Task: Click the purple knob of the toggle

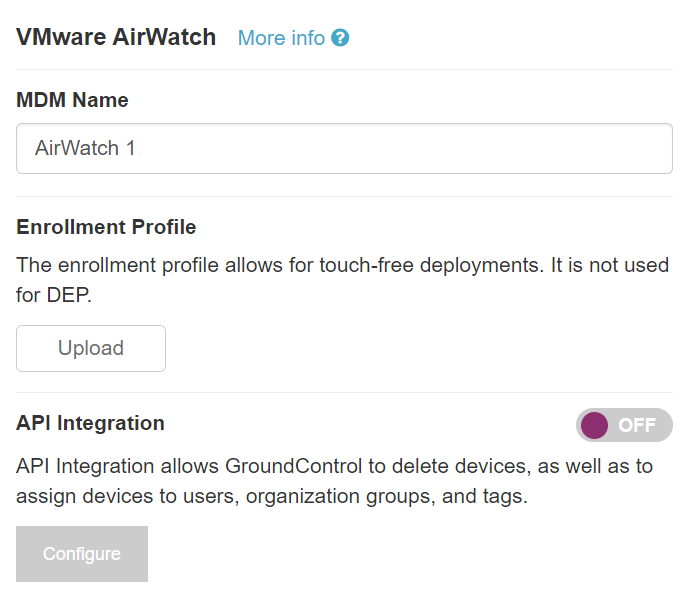Action: click(x=594, y=425)
